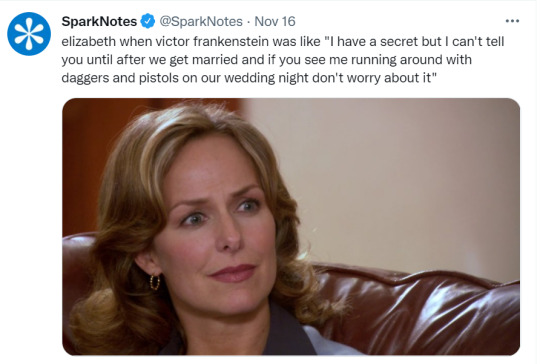Image resolution: width=540 pixels, height=364 pixels.
Task: Click the gold hoop earring in photo
Action: point(155,282)
